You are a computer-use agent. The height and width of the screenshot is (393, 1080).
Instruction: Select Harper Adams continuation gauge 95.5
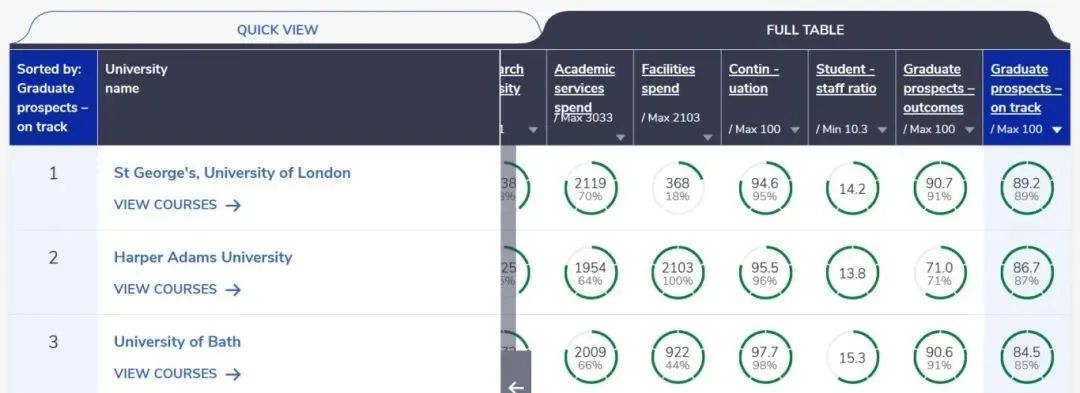tap(765, 273)
